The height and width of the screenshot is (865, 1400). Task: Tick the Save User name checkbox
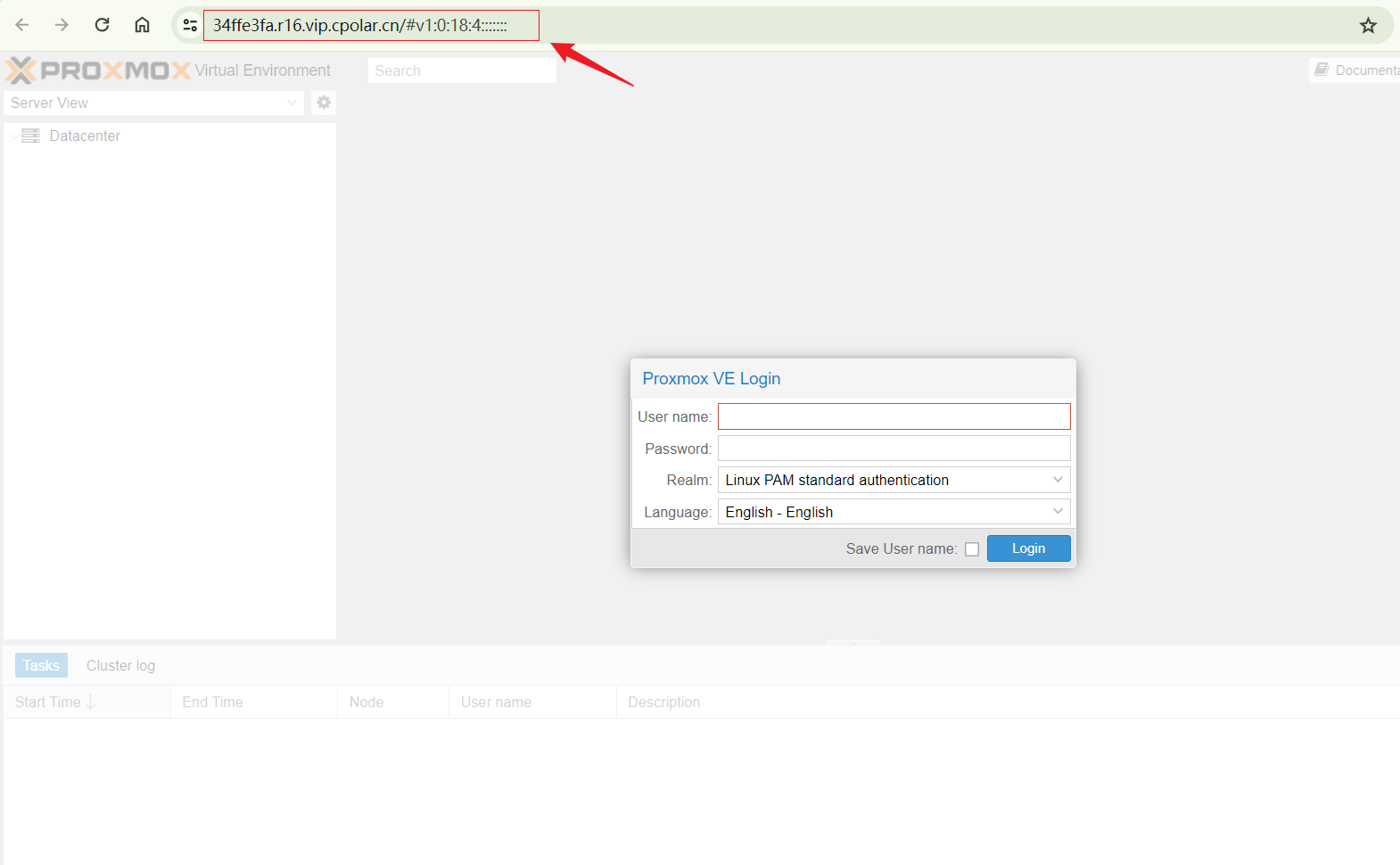(x=972, y=549)
